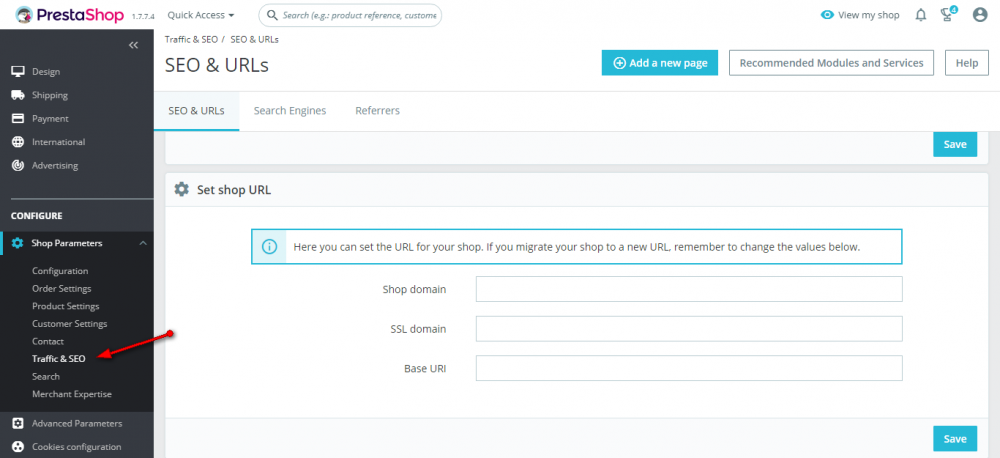
Task: Click into the Base URI field
Action: click(x=689, y=368)
